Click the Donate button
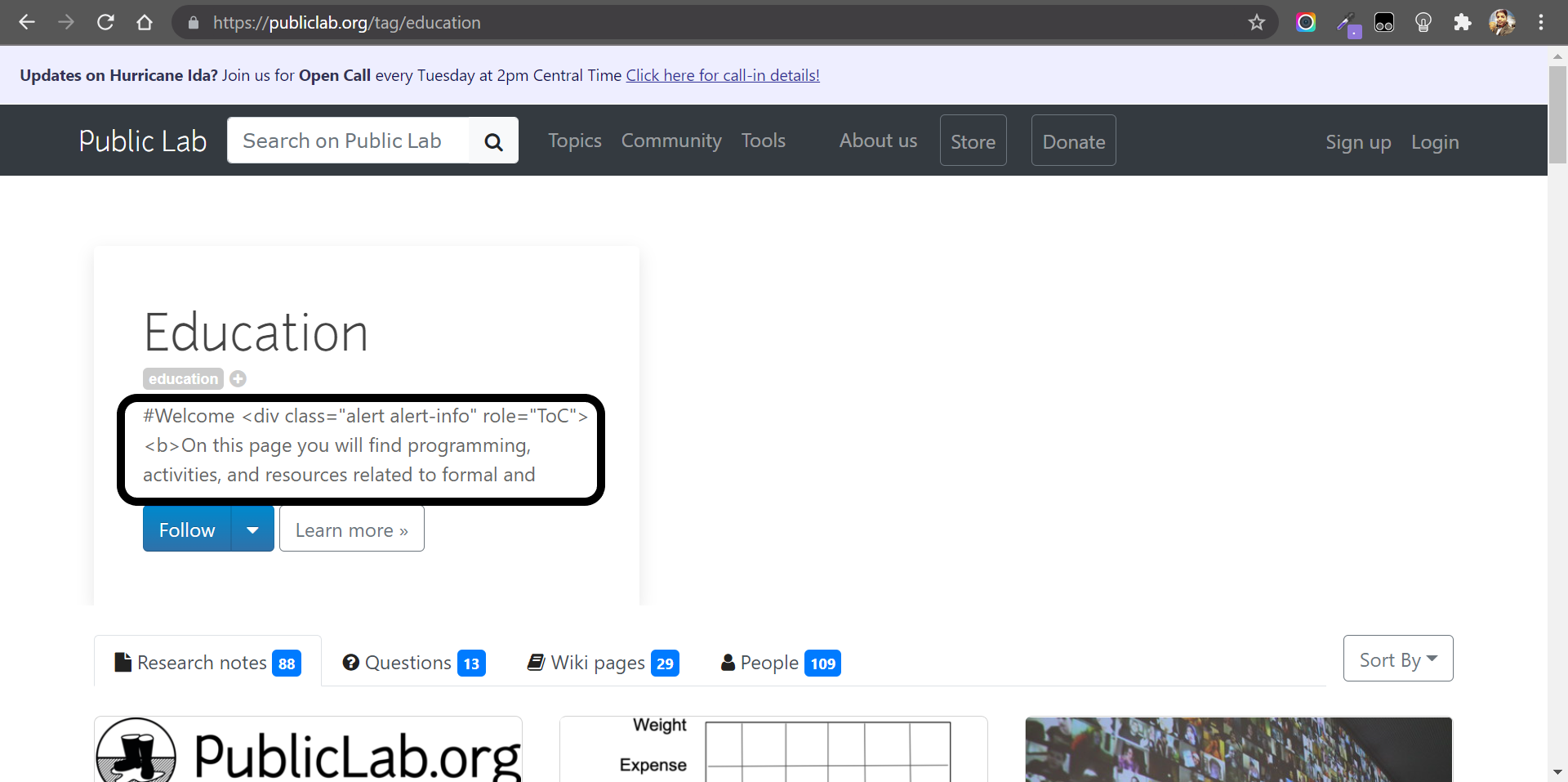The width and height of the screenshot is (1568, 782). pos(1073,141)
